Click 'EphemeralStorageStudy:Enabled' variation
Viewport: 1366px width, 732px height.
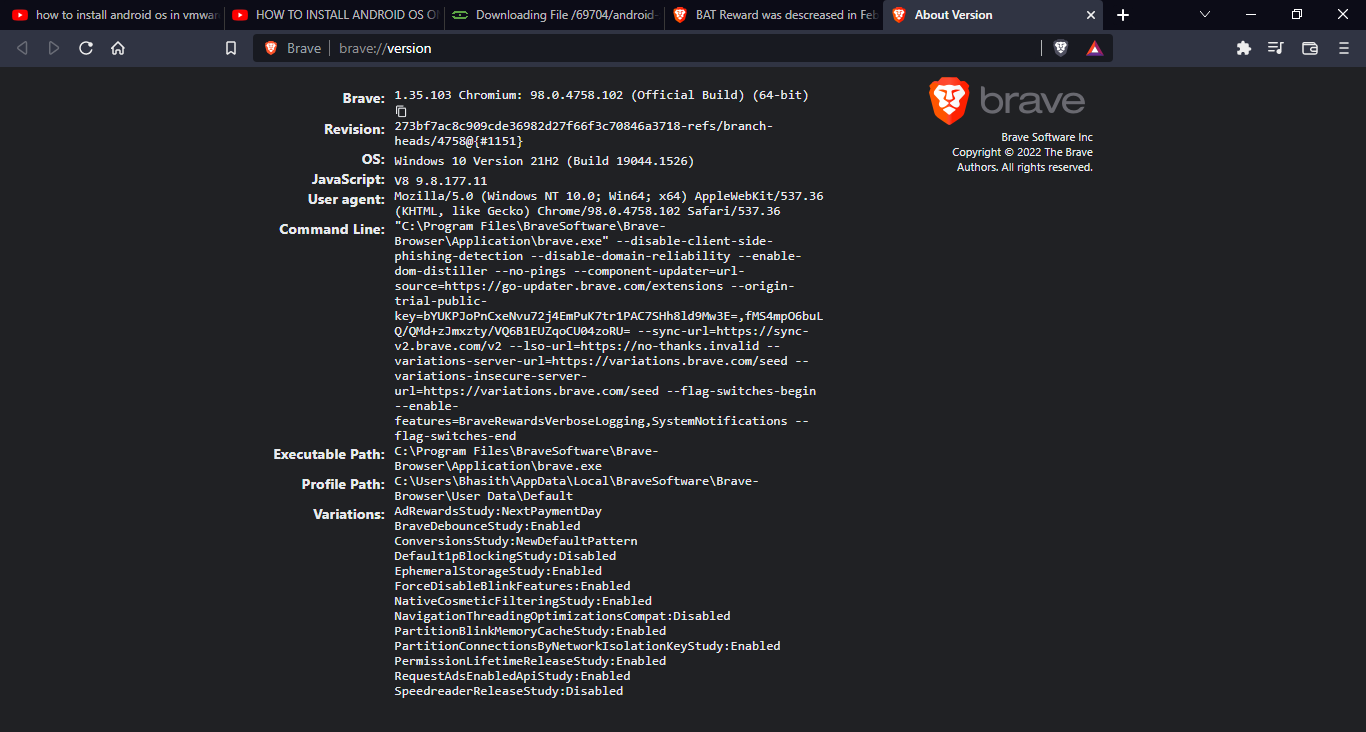point(498,571)
